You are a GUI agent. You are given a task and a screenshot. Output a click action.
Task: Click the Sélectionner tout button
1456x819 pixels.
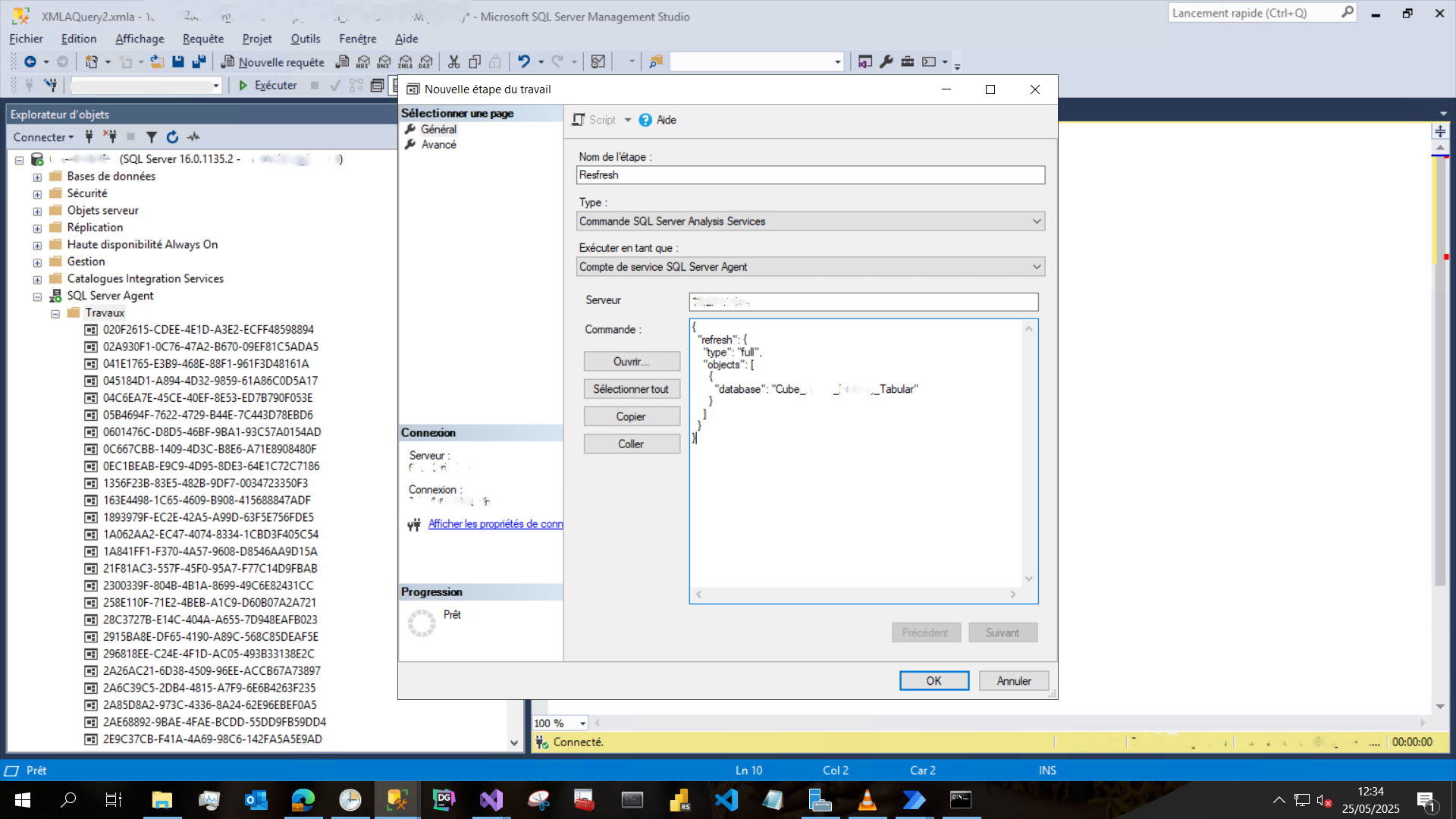click(632, 389)
